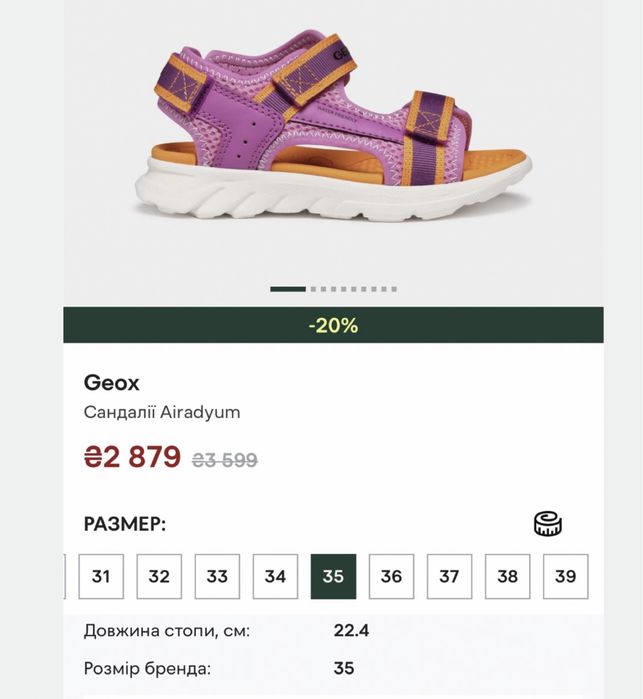
Task: Jump to the last carousel image dot
Action: pos(394,289)
